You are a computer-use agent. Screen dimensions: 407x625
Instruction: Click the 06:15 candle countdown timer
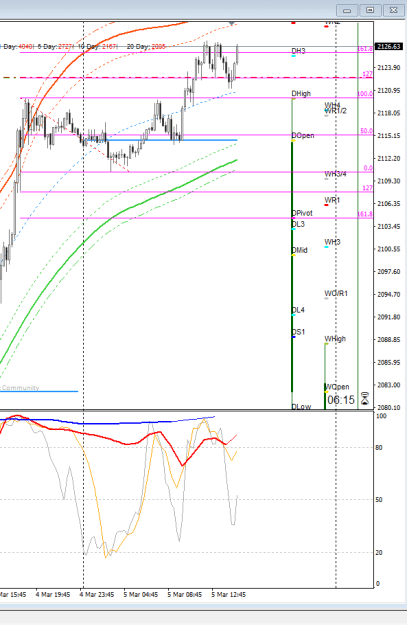click(x=341, y=400)
